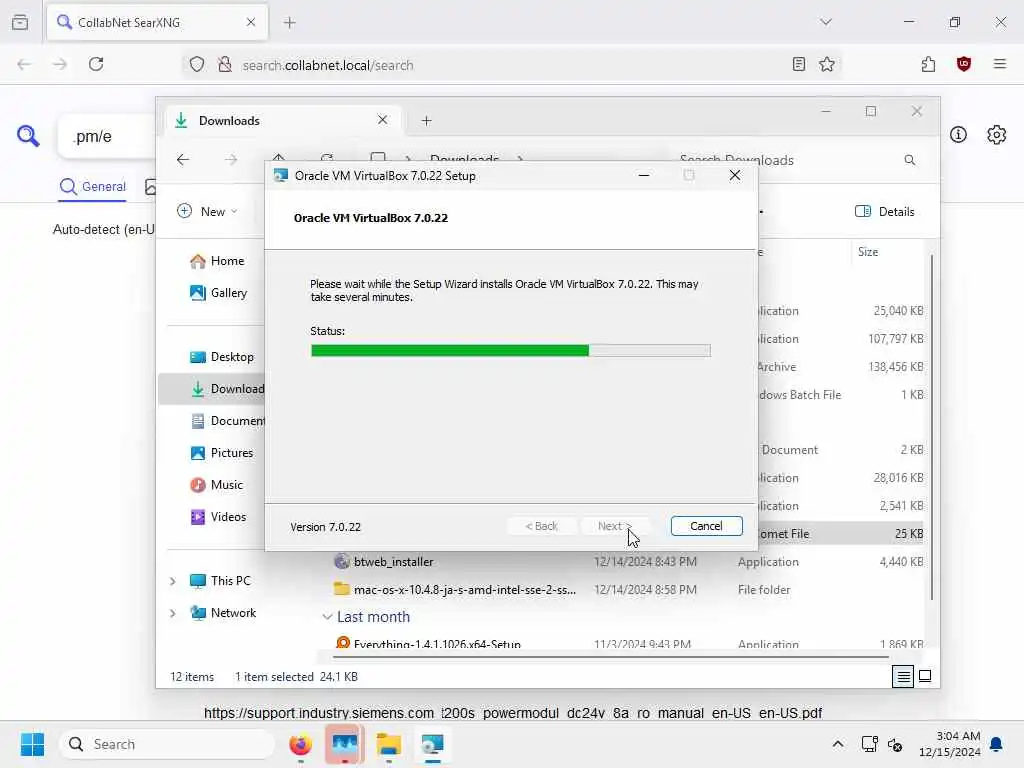This screenshot has height=768, width=1024.
Task: Expand the This PC tree node
Action: [172, 581]
